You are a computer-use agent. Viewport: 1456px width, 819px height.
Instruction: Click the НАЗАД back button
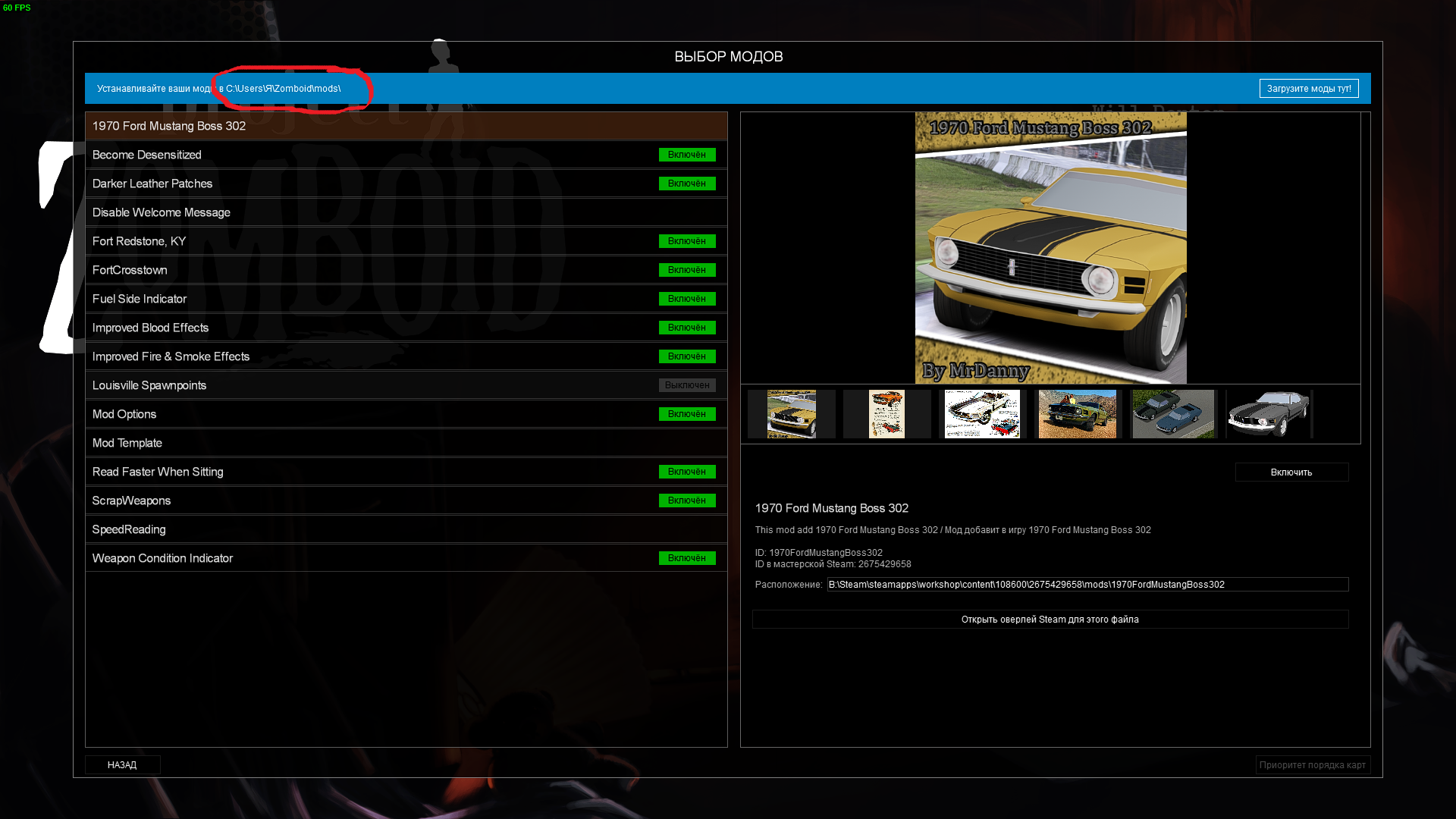point(122,764)
